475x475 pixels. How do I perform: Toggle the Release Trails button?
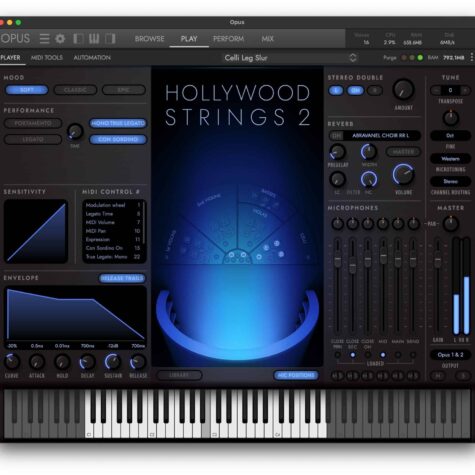122,278
